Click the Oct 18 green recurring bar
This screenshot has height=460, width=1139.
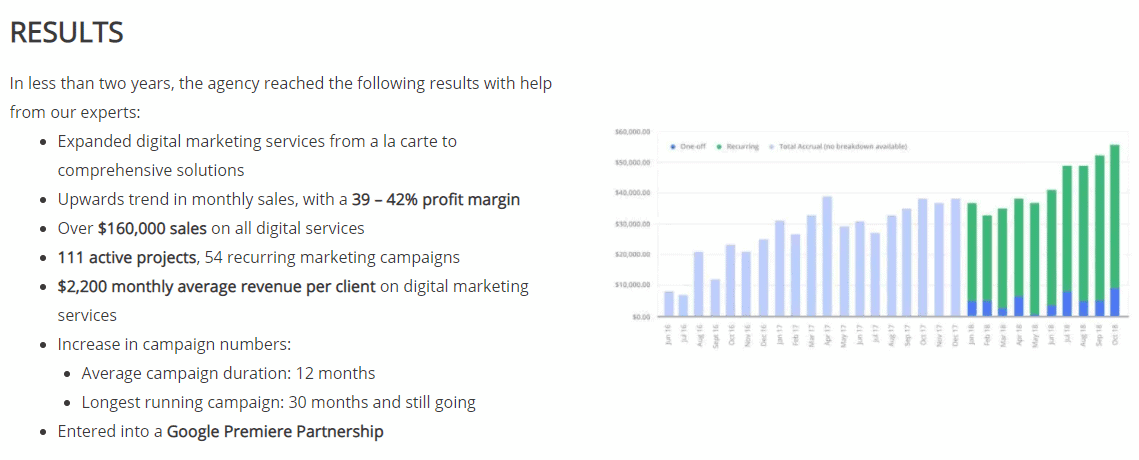(x=1115, y=217)
